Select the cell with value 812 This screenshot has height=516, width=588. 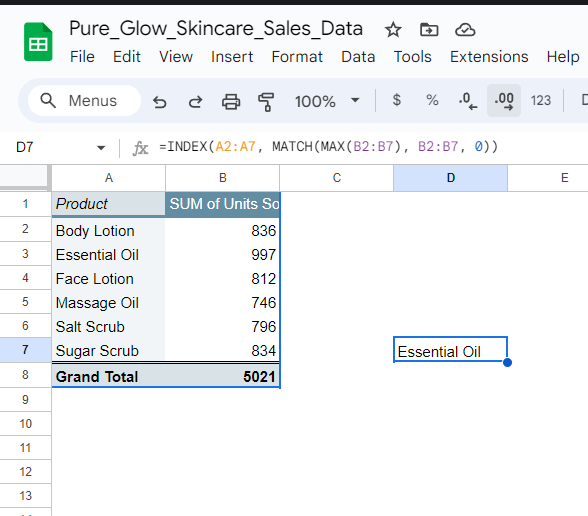pos(222,279)
